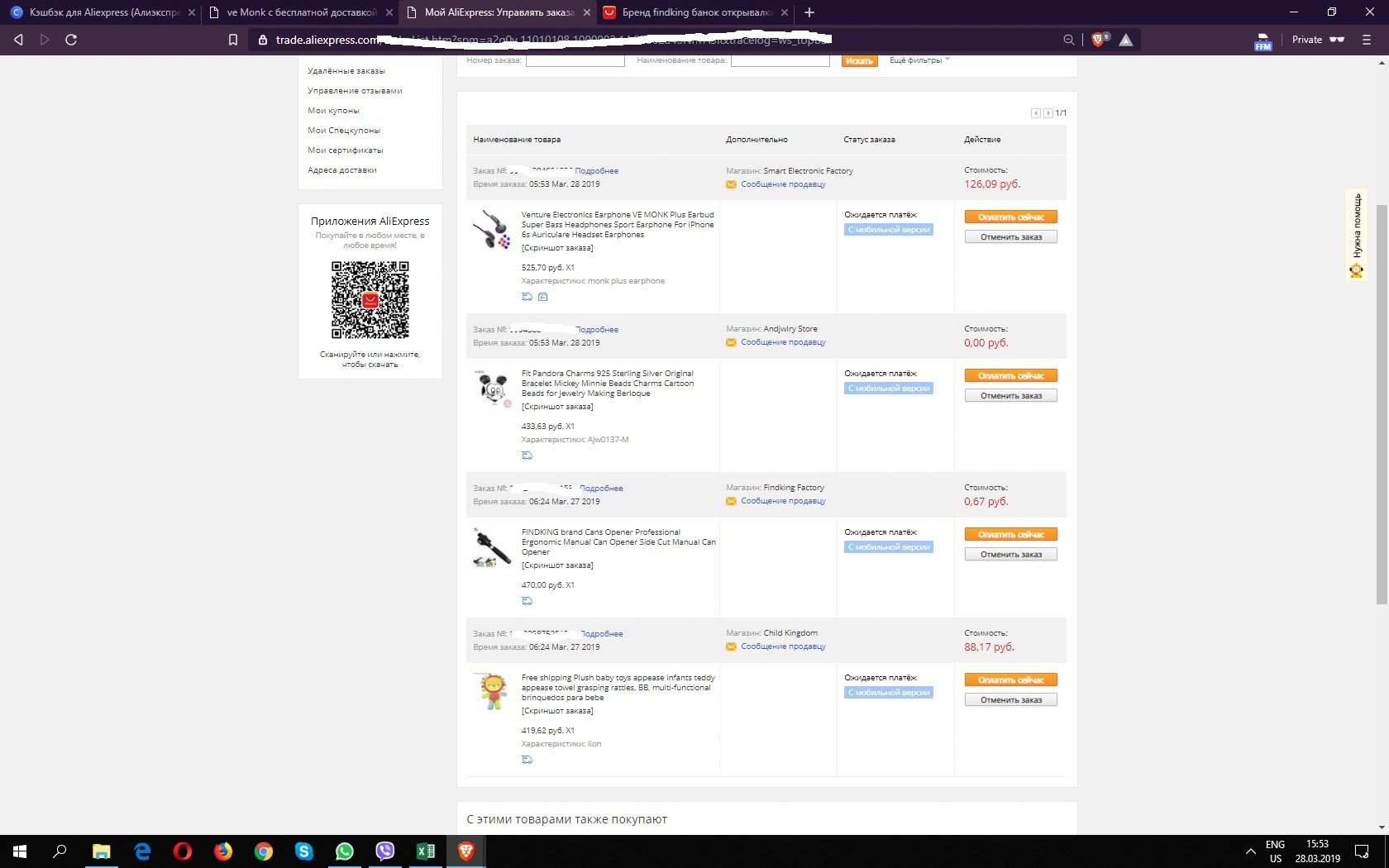This screenshot has width=1389, height=868.
Task: Open the Mickey charm product thumbnail
Action: click(x=493, y=389)
